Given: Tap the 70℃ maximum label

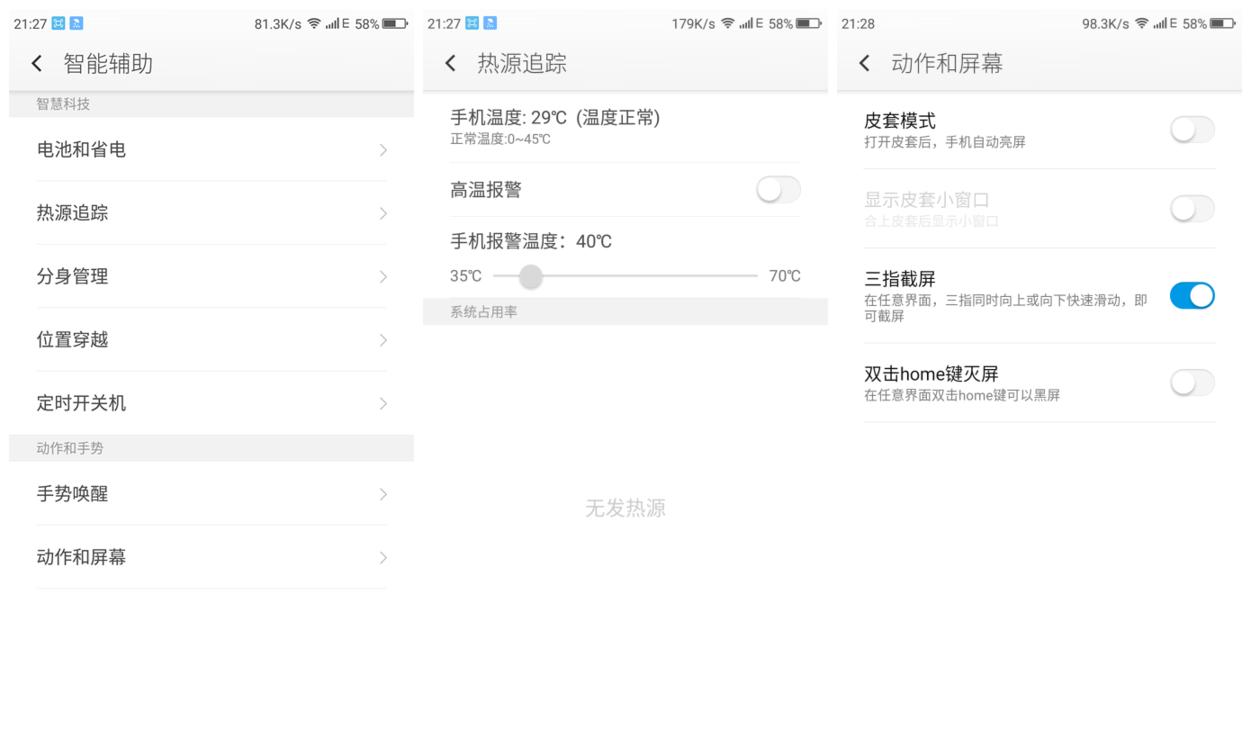Looking at the screenshot, I should (x=785, y=277).
